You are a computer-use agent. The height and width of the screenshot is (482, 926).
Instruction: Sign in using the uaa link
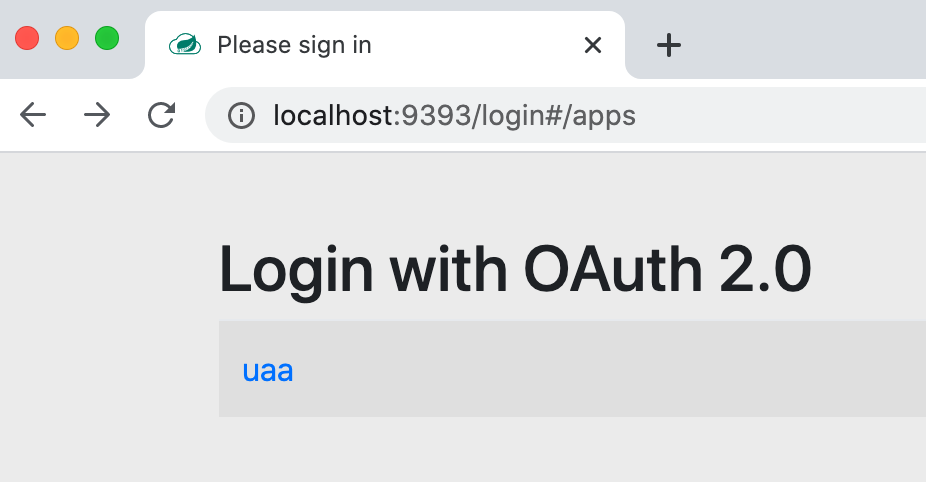point(267,370)
